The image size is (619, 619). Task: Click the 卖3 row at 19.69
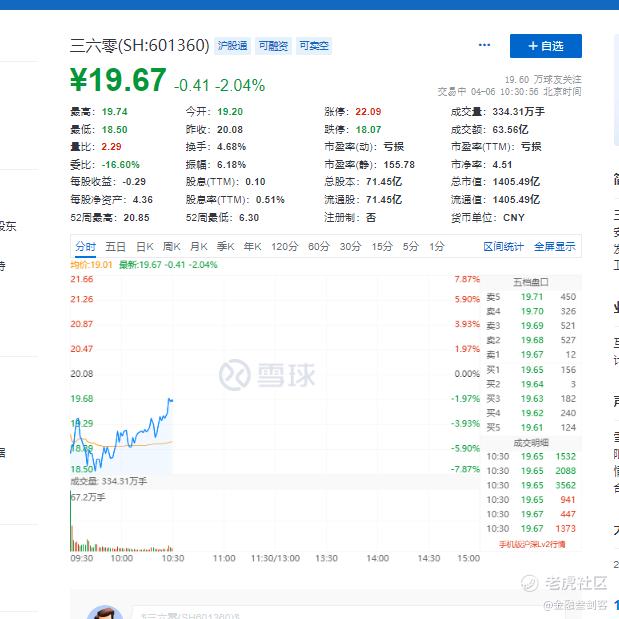[x=531, y=326]
